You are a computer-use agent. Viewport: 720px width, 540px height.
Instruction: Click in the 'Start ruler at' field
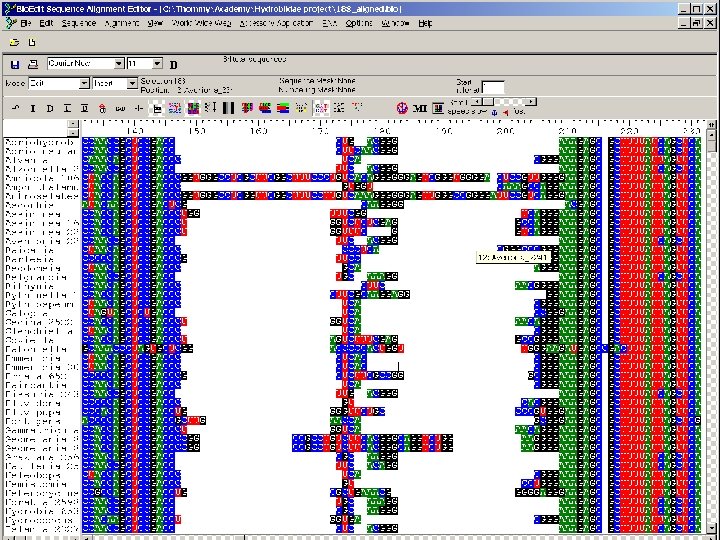tap(493, 87)
